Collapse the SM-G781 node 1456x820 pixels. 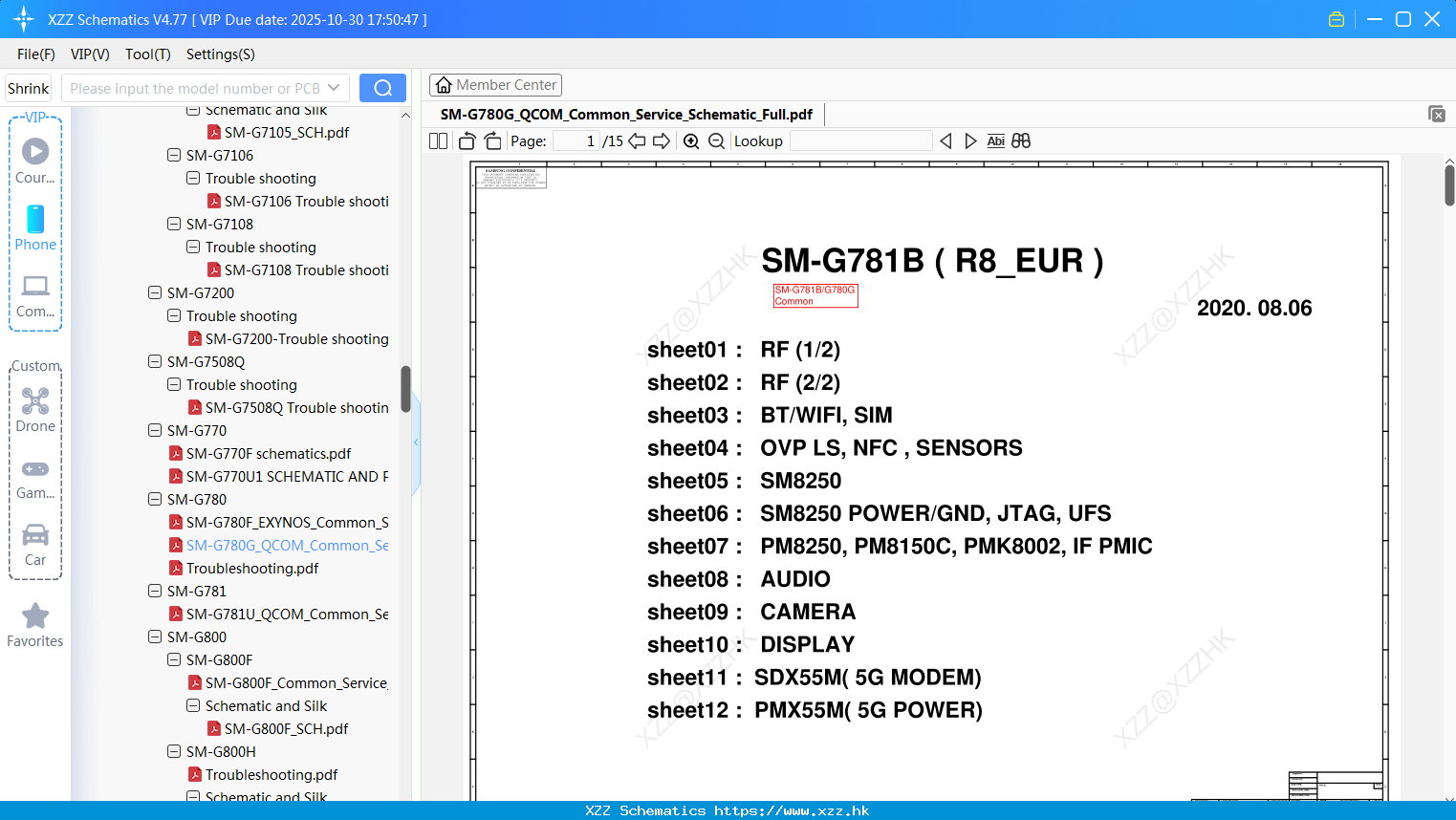[155, 591]
